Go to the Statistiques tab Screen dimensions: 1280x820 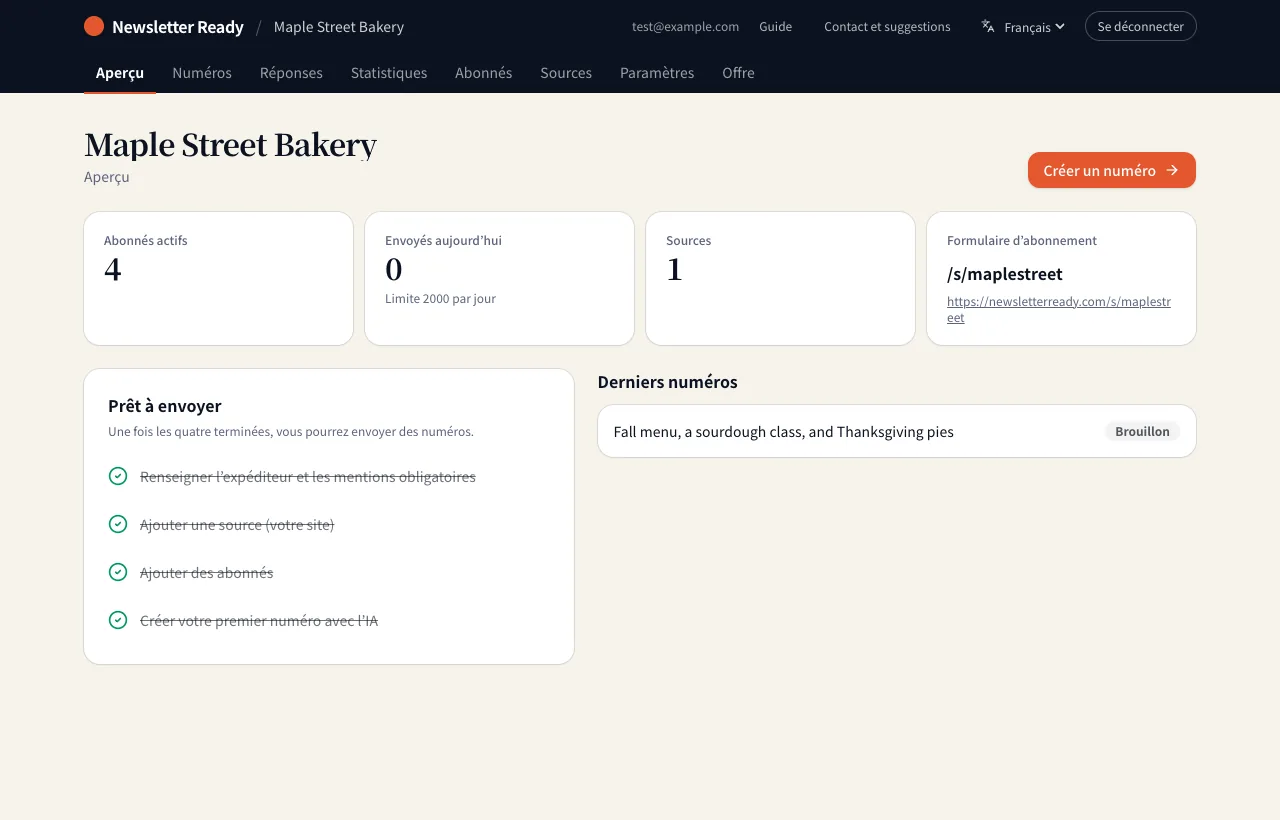click(x=389, y=73)
